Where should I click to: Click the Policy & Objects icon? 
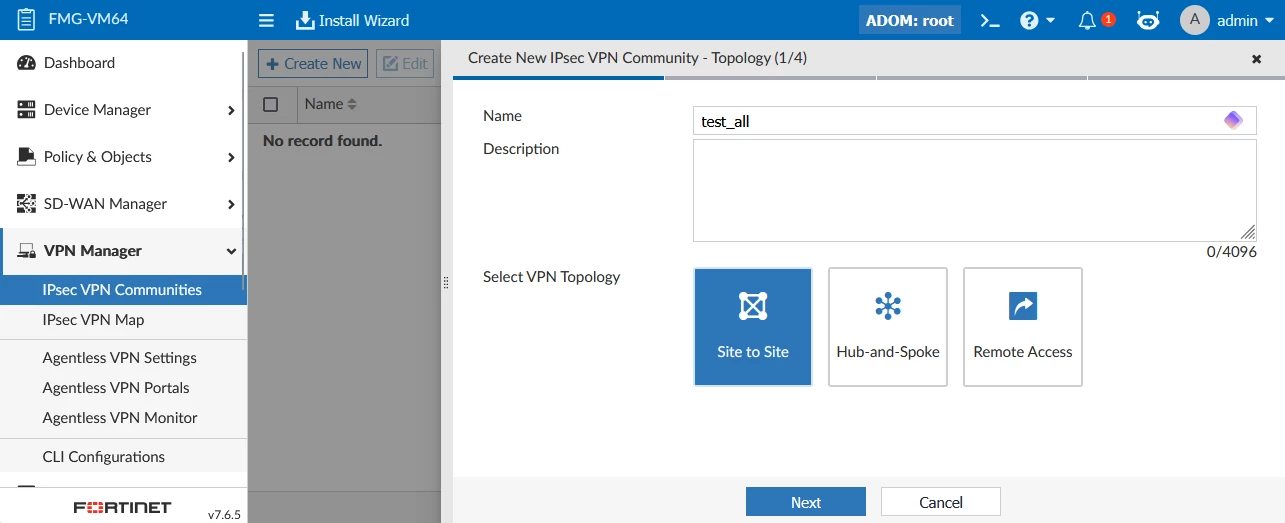(27, 157)
